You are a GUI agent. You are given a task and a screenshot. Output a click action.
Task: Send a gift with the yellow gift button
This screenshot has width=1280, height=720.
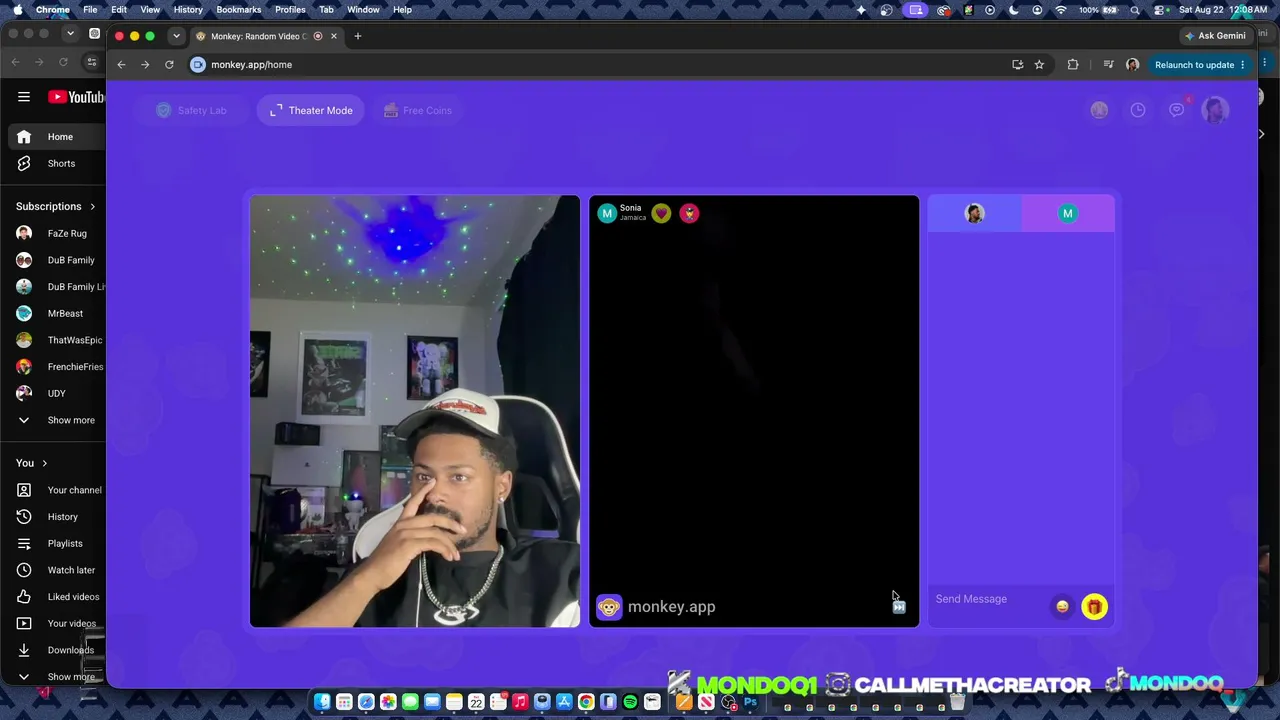tap(1094, 606)
